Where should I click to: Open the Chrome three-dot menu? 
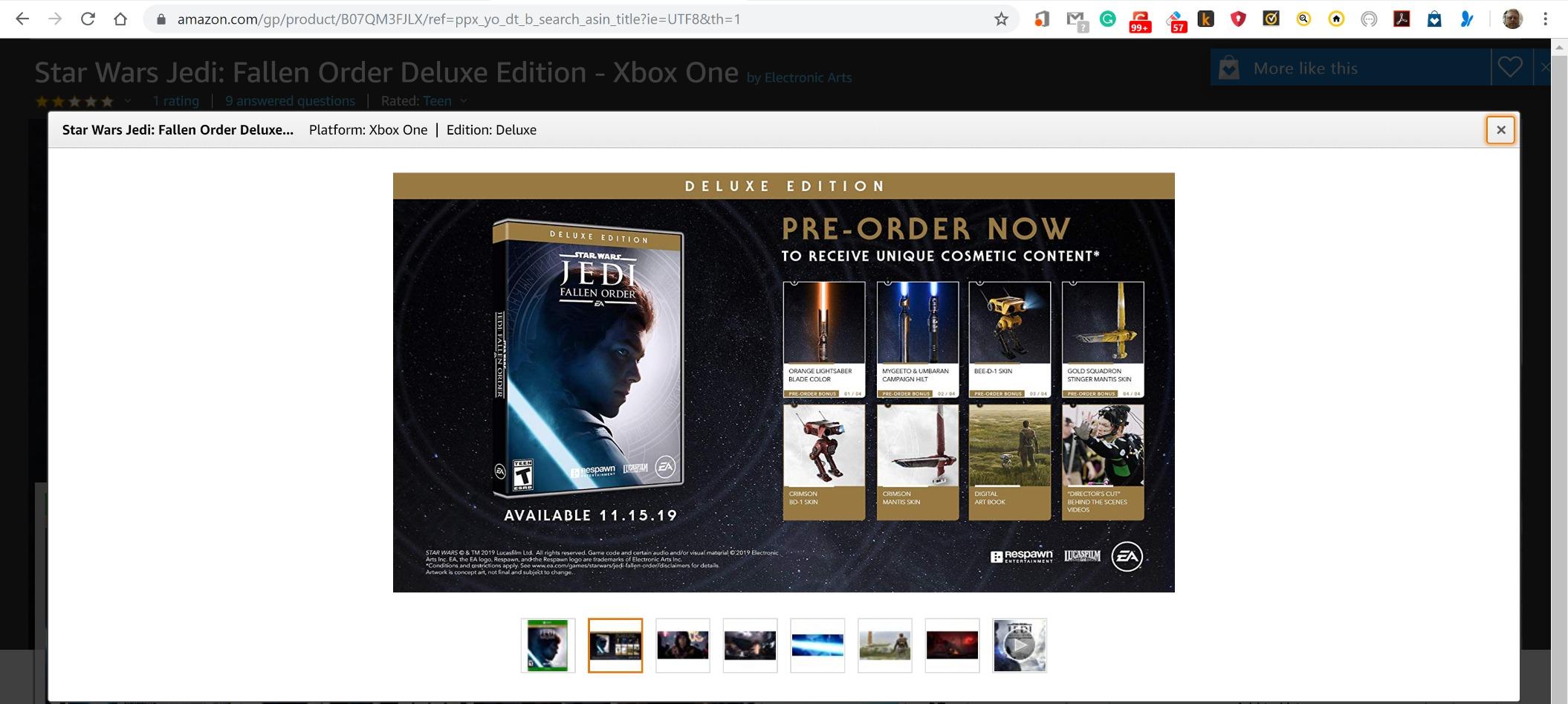(x=1545, y=19)
